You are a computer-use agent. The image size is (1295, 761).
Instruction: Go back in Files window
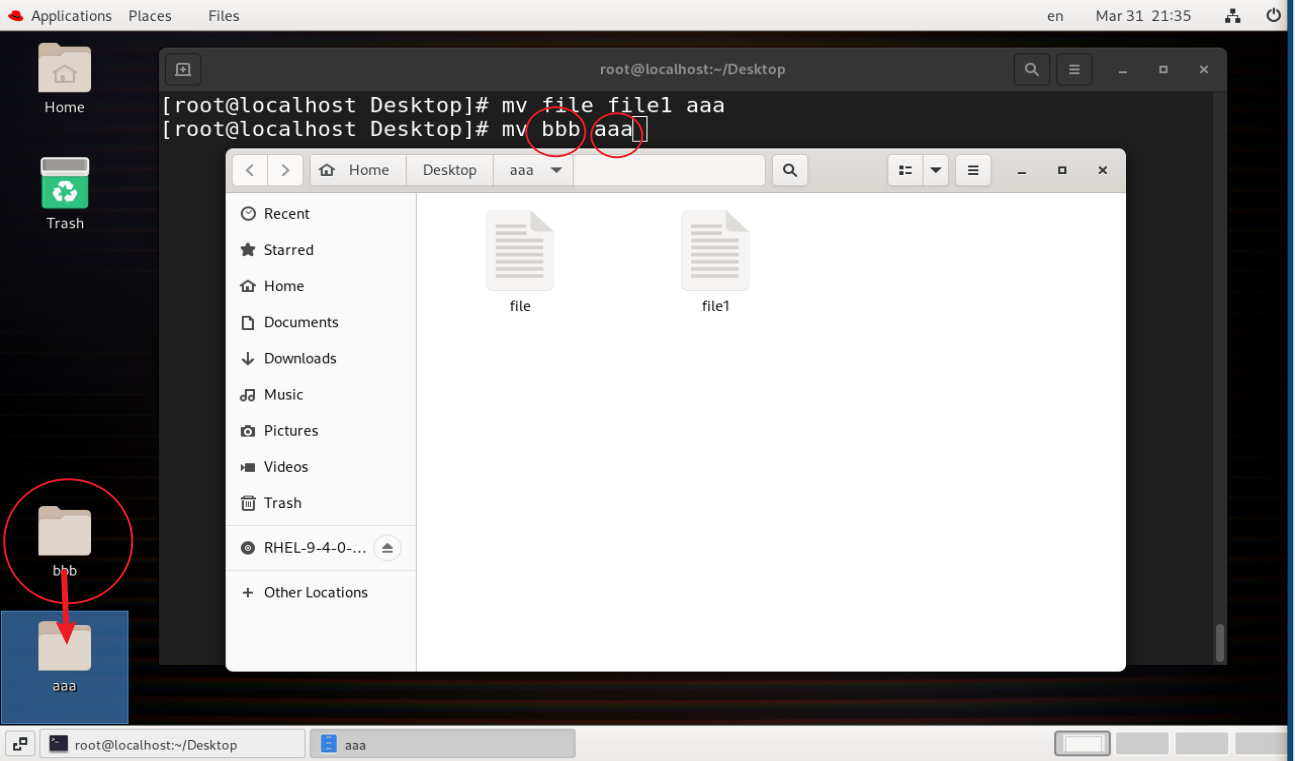tap(250, 170)
